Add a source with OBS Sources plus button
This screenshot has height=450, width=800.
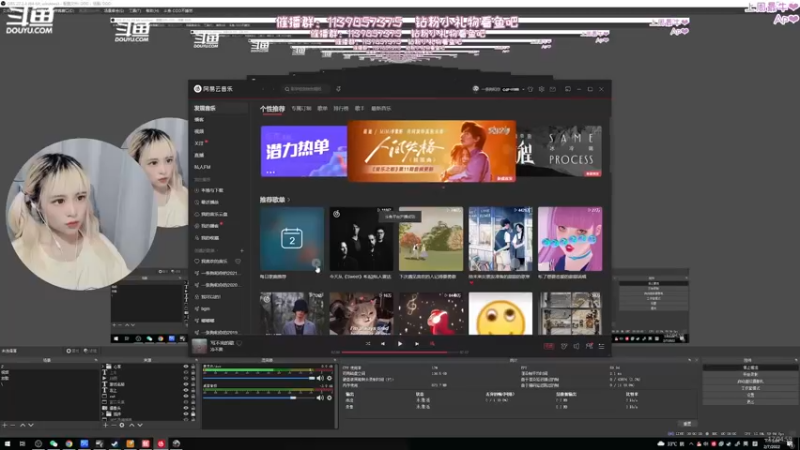click(106, 425)
